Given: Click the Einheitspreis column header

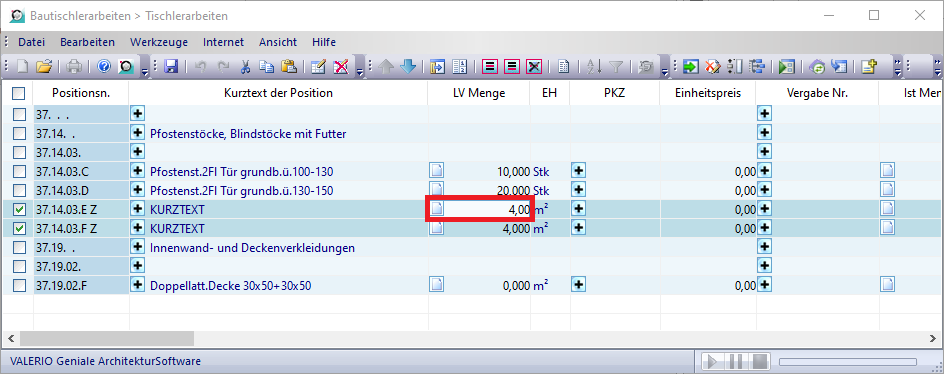Looking at the screenshot, I should (708, 93).
